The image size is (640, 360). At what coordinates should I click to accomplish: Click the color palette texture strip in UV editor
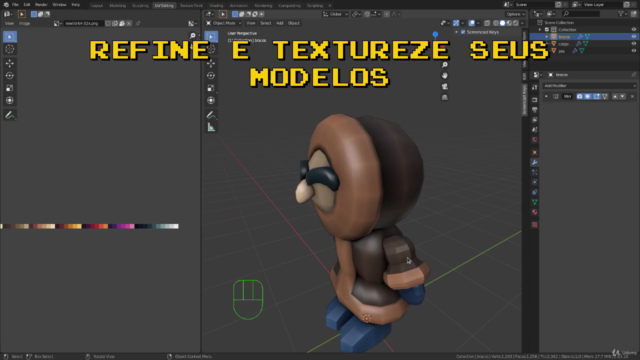pyautogui.click(x=89, y=226)
